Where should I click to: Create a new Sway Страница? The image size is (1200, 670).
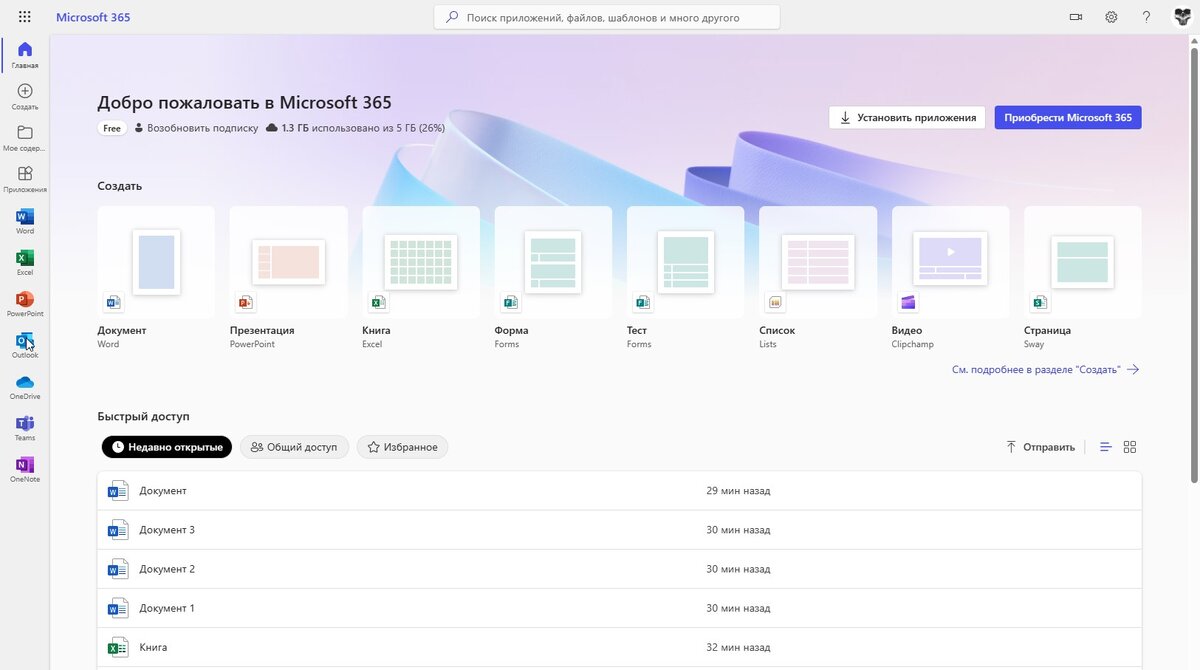coord(1083,277)
